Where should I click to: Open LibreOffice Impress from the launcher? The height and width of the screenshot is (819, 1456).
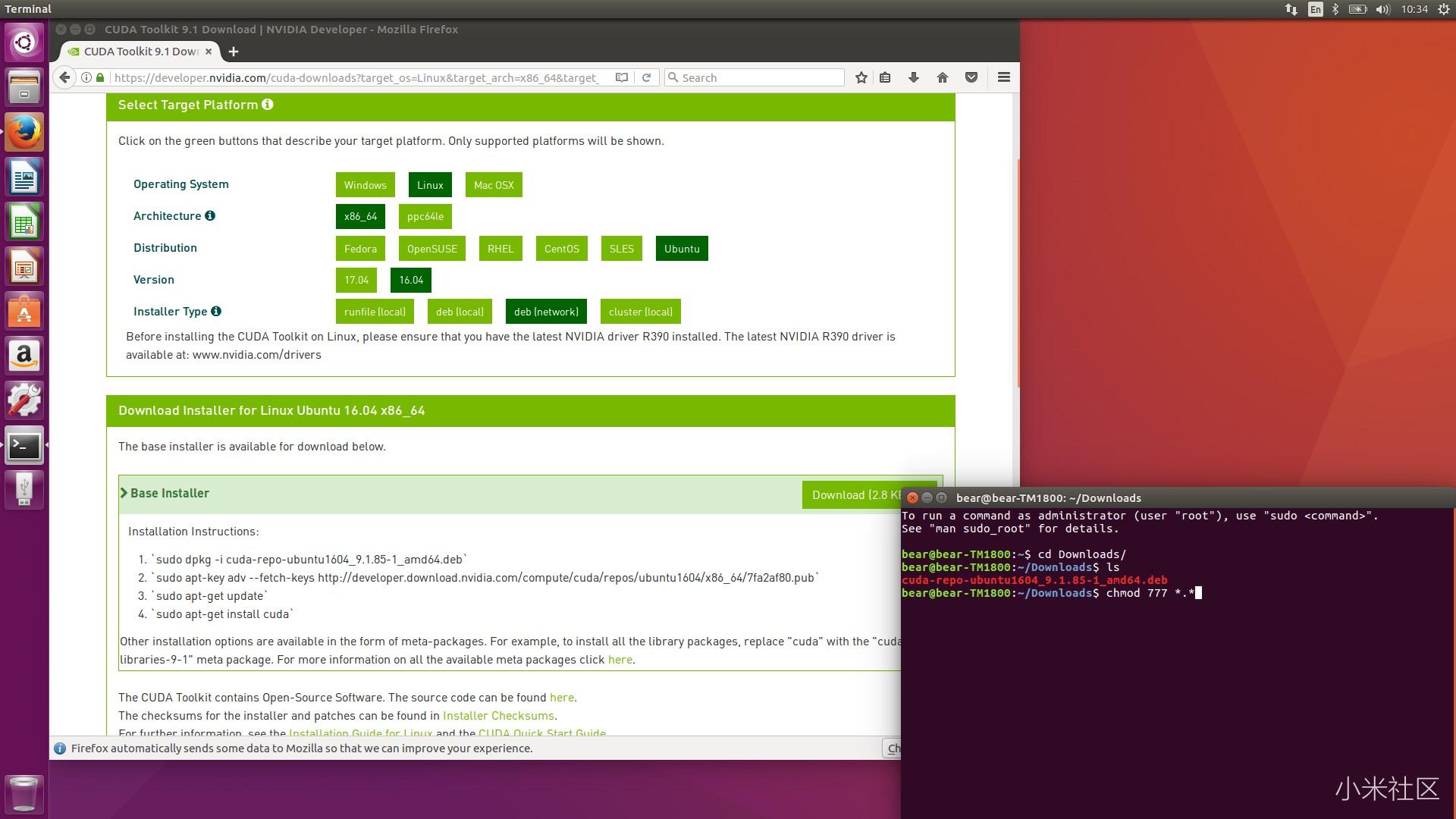[24, 266]
